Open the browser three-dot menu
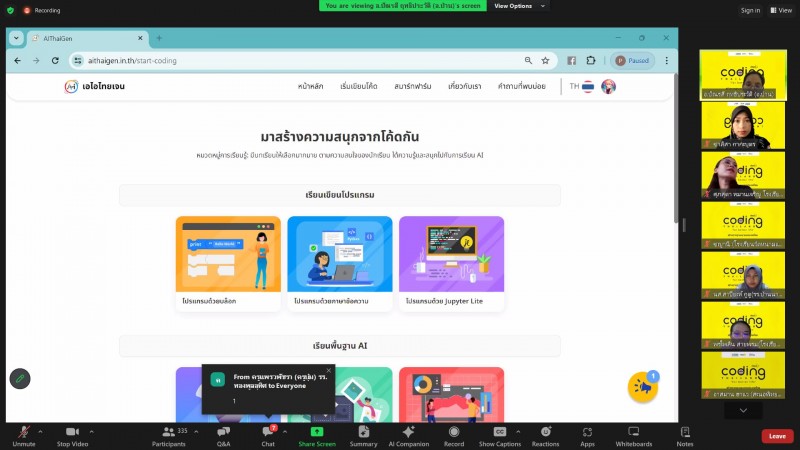The image size is (800, 450). pos(666,61)
